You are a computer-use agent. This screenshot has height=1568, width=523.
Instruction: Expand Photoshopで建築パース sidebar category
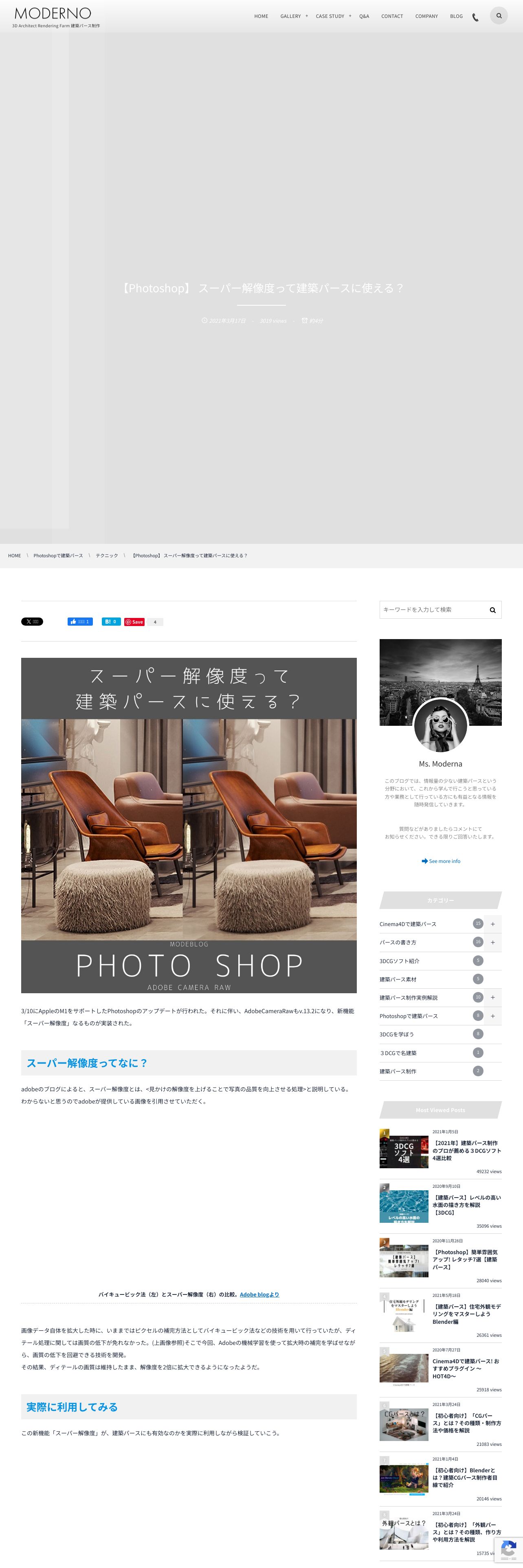point(492,1016)
